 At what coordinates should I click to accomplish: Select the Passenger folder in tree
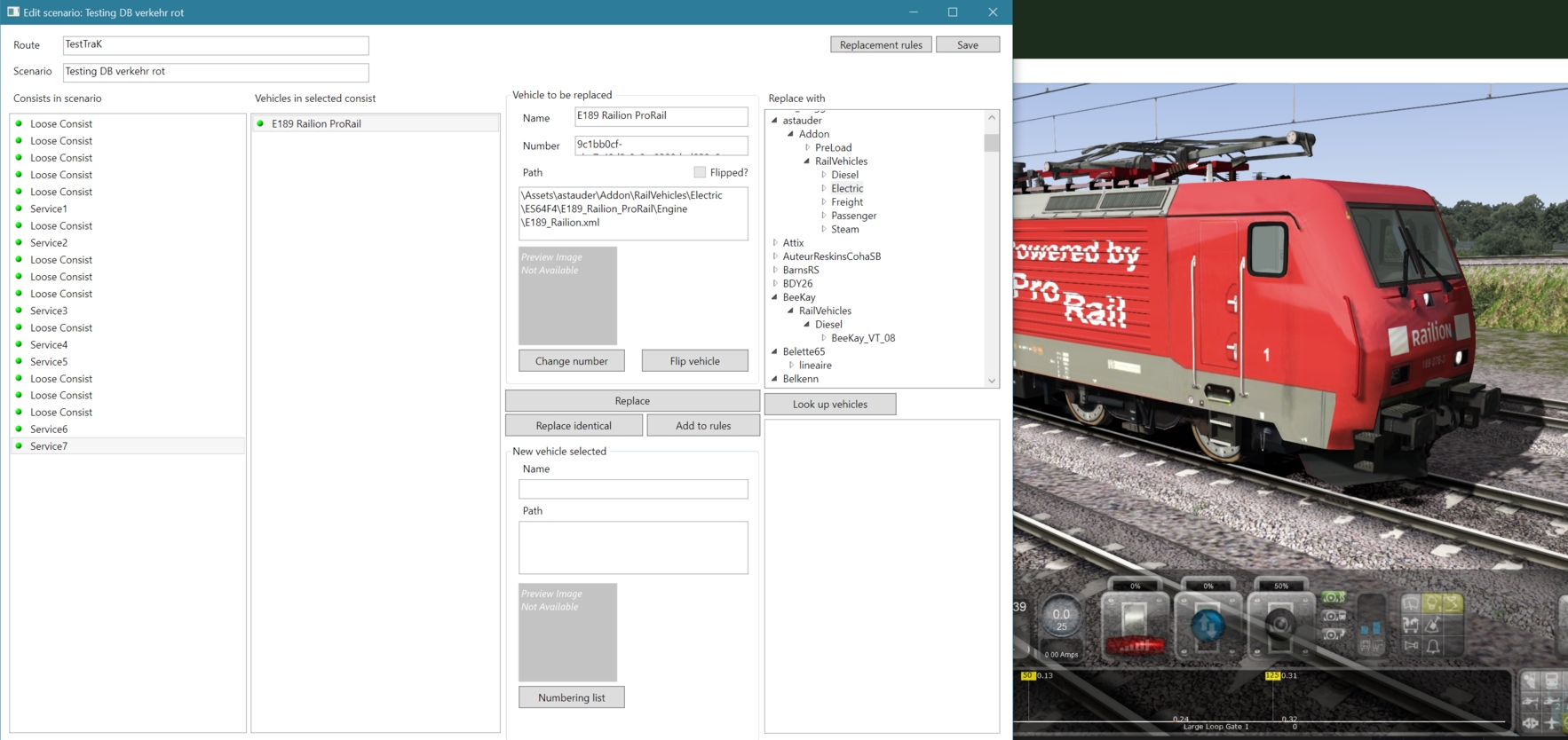[x=853, y=216]
